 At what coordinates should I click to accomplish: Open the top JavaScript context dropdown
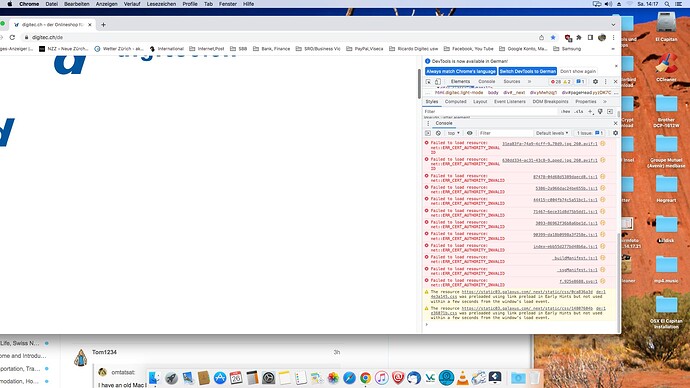(x=453, y=133)
